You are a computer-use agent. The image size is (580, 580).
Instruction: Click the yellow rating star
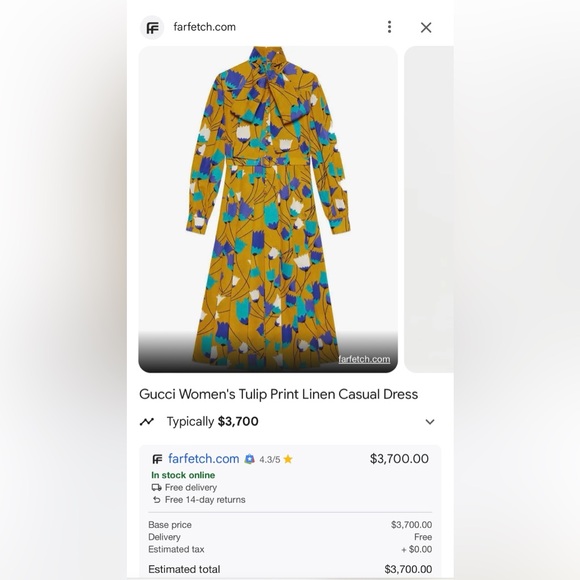[x=288, y=459]
